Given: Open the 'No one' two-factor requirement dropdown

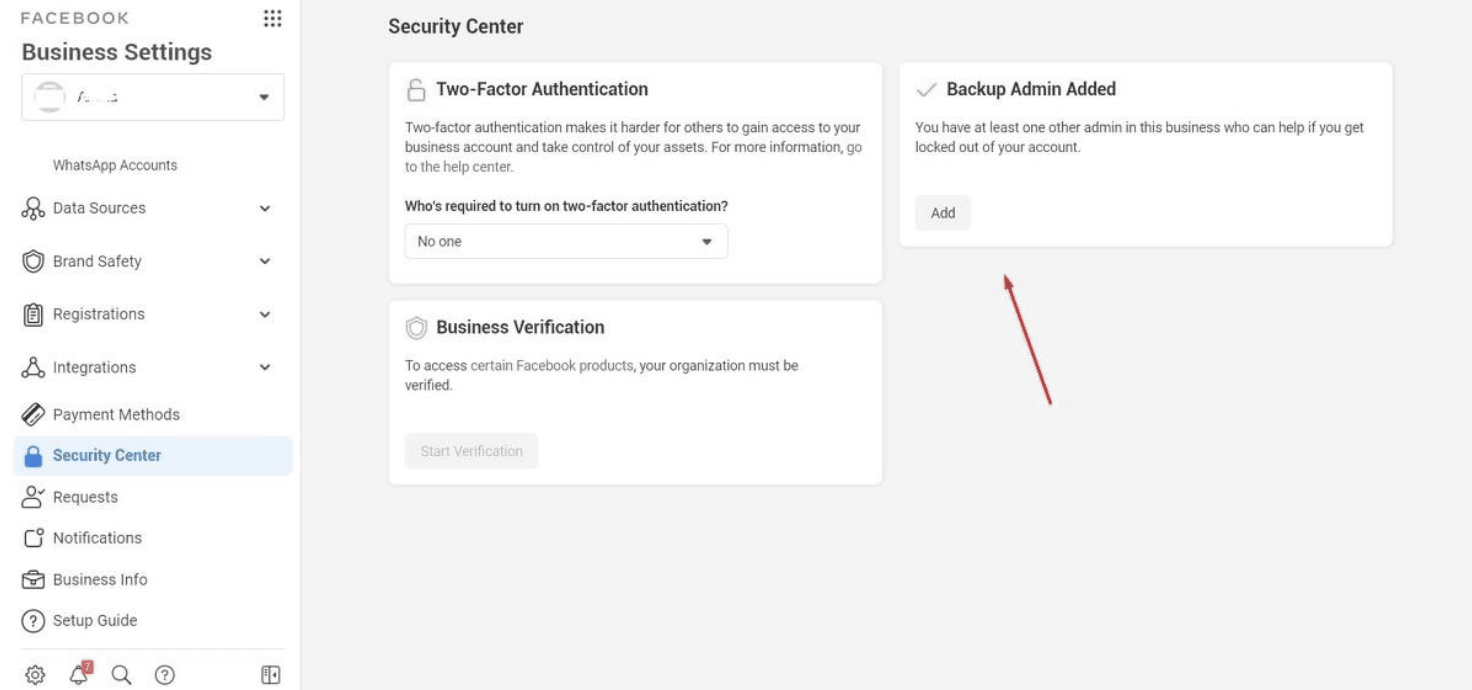Looking at the screenshot, I should point(566,242).
